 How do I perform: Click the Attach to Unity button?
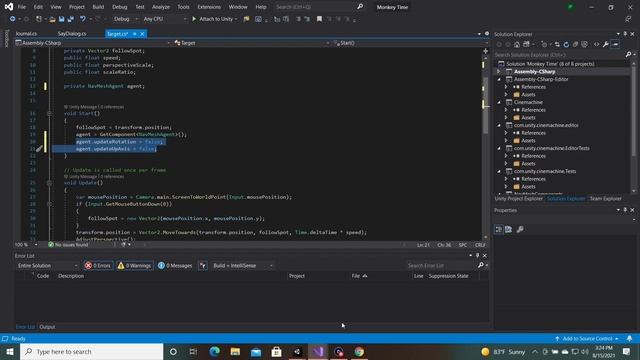[215, 19]
